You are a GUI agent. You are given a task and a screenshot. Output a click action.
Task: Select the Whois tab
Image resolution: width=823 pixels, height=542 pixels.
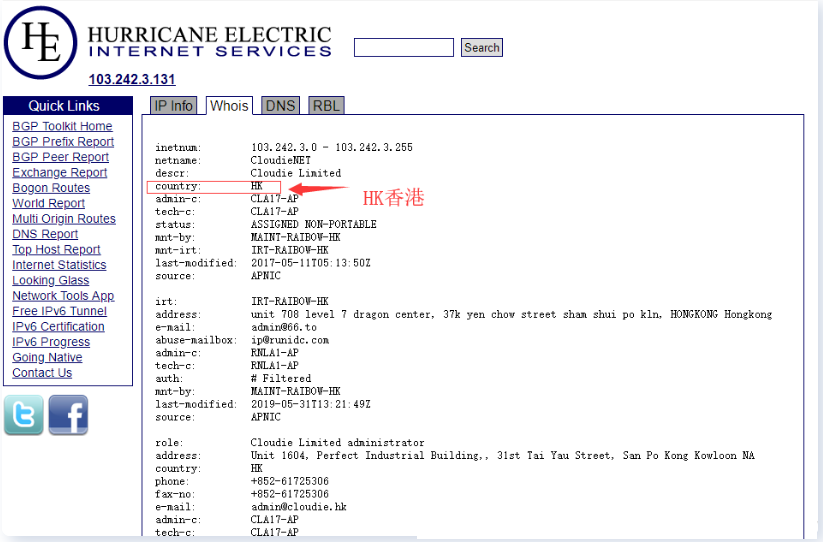[229, 105]
